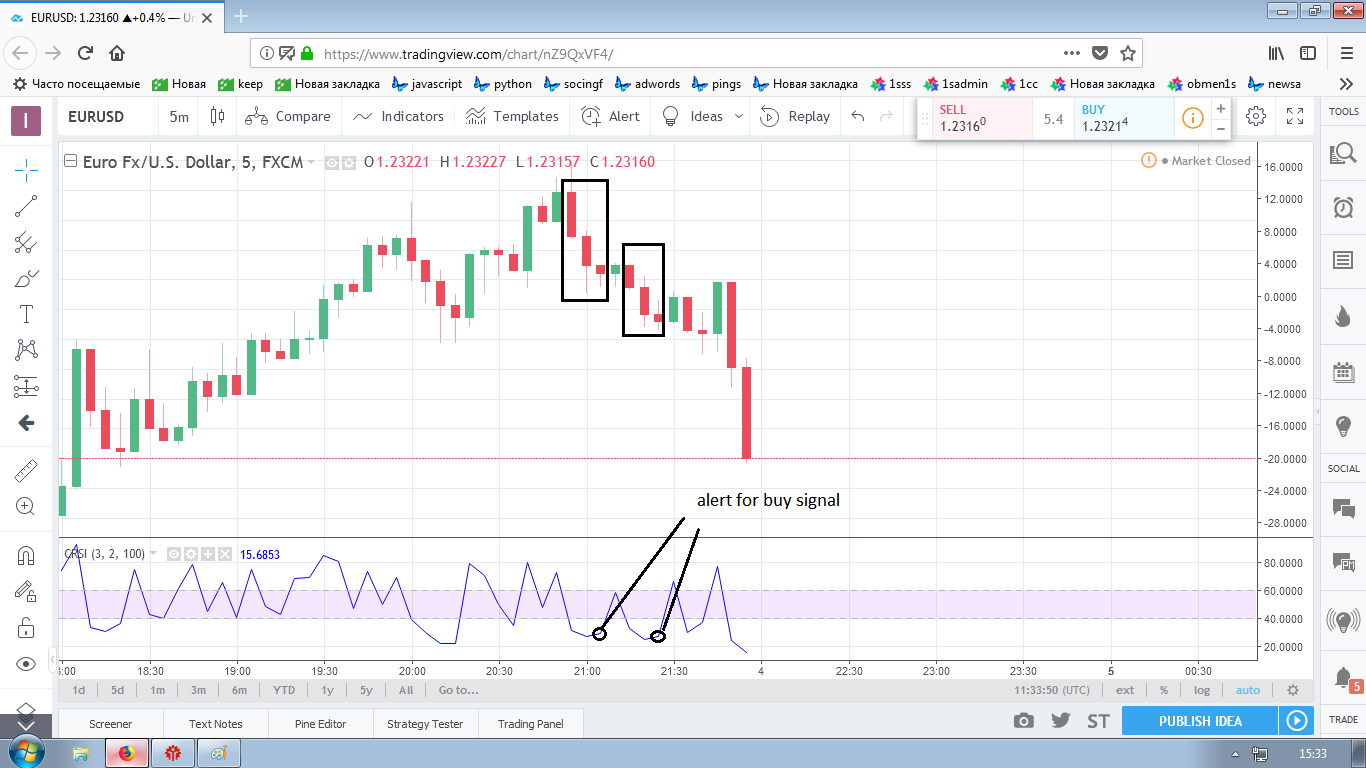Toggle log scale mode

coord(1202,689)
